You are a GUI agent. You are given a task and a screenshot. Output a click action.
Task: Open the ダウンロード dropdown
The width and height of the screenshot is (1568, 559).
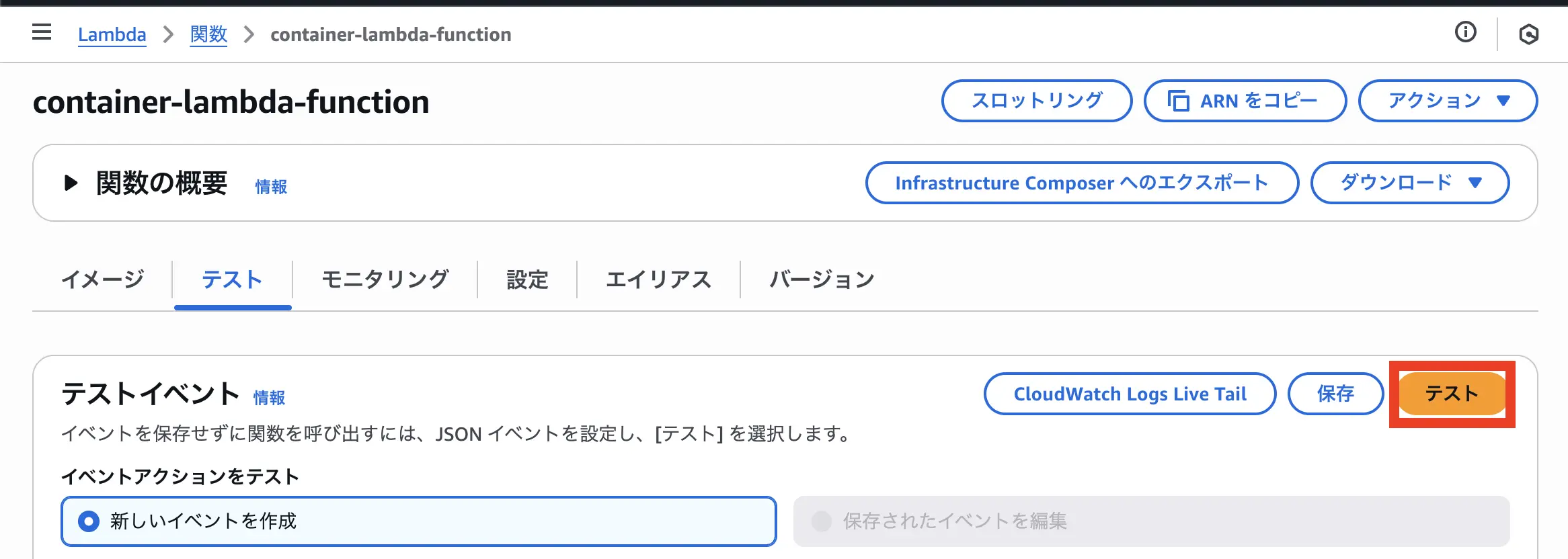pos(1410,183)
